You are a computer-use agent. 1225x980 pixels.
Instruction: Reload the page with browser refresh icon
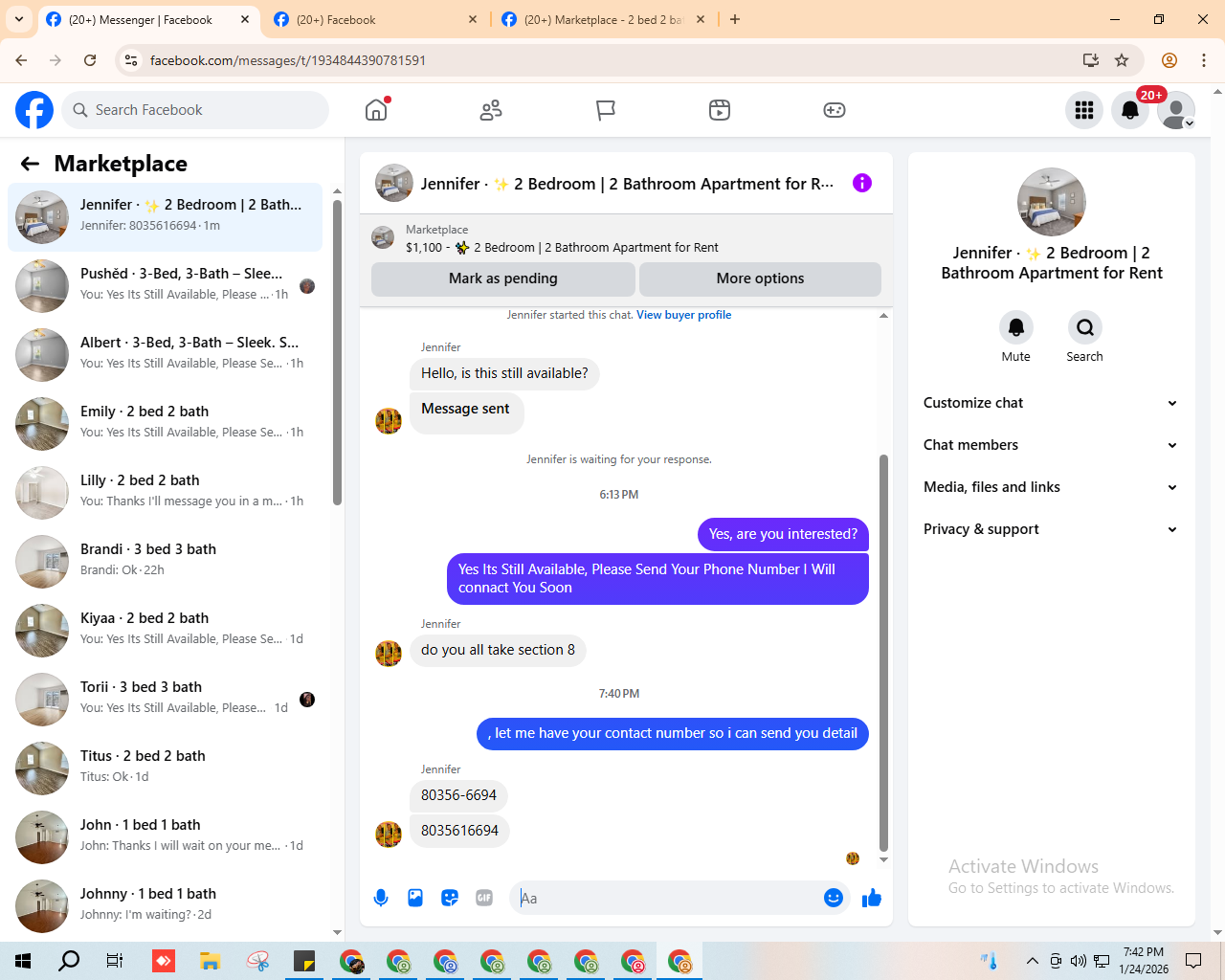click(x=90, y=60)
